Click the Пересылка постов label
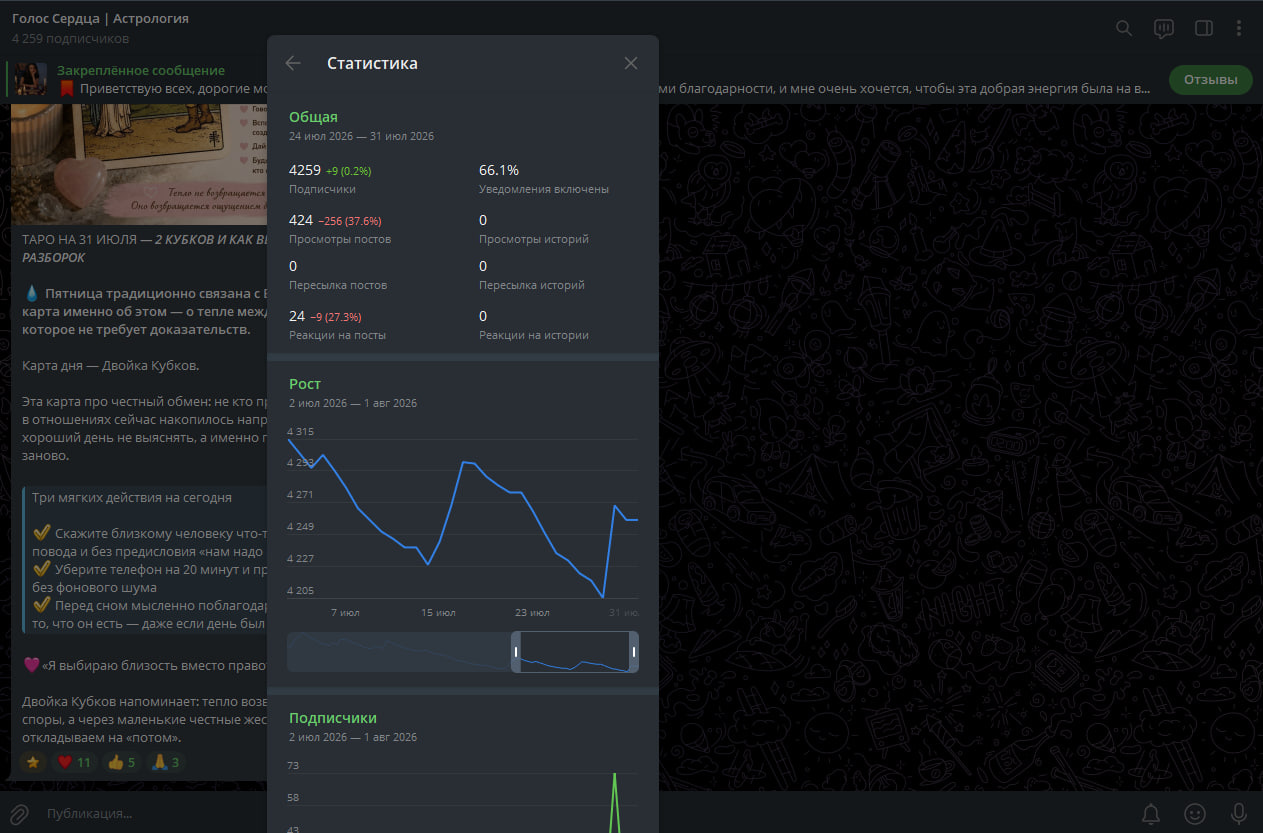The width and height of the screenshot is (1263, 833). point(338,285)
